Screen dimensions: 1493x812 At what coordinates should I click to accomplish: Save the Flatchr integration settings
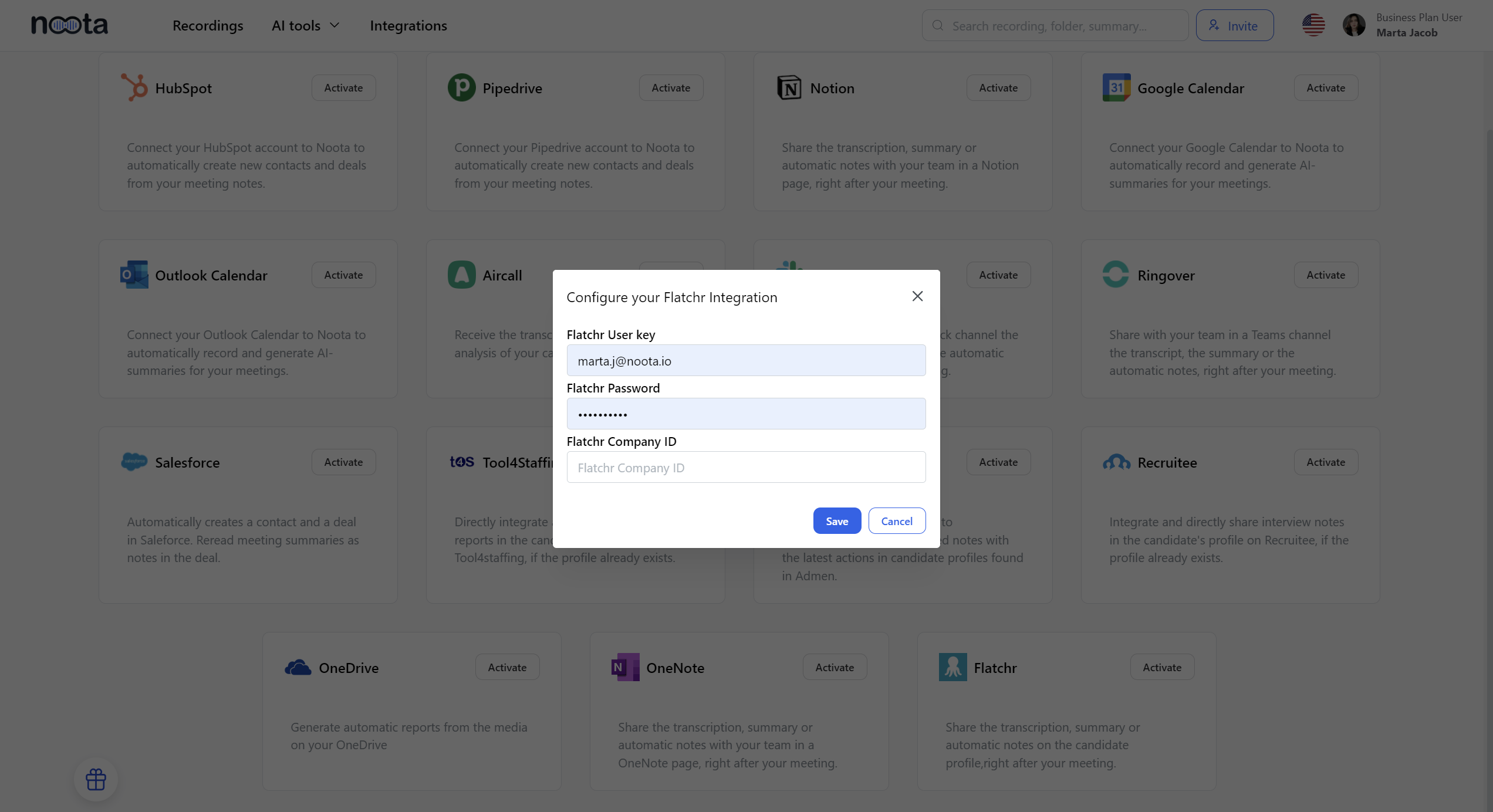click(x=837, y=521)
